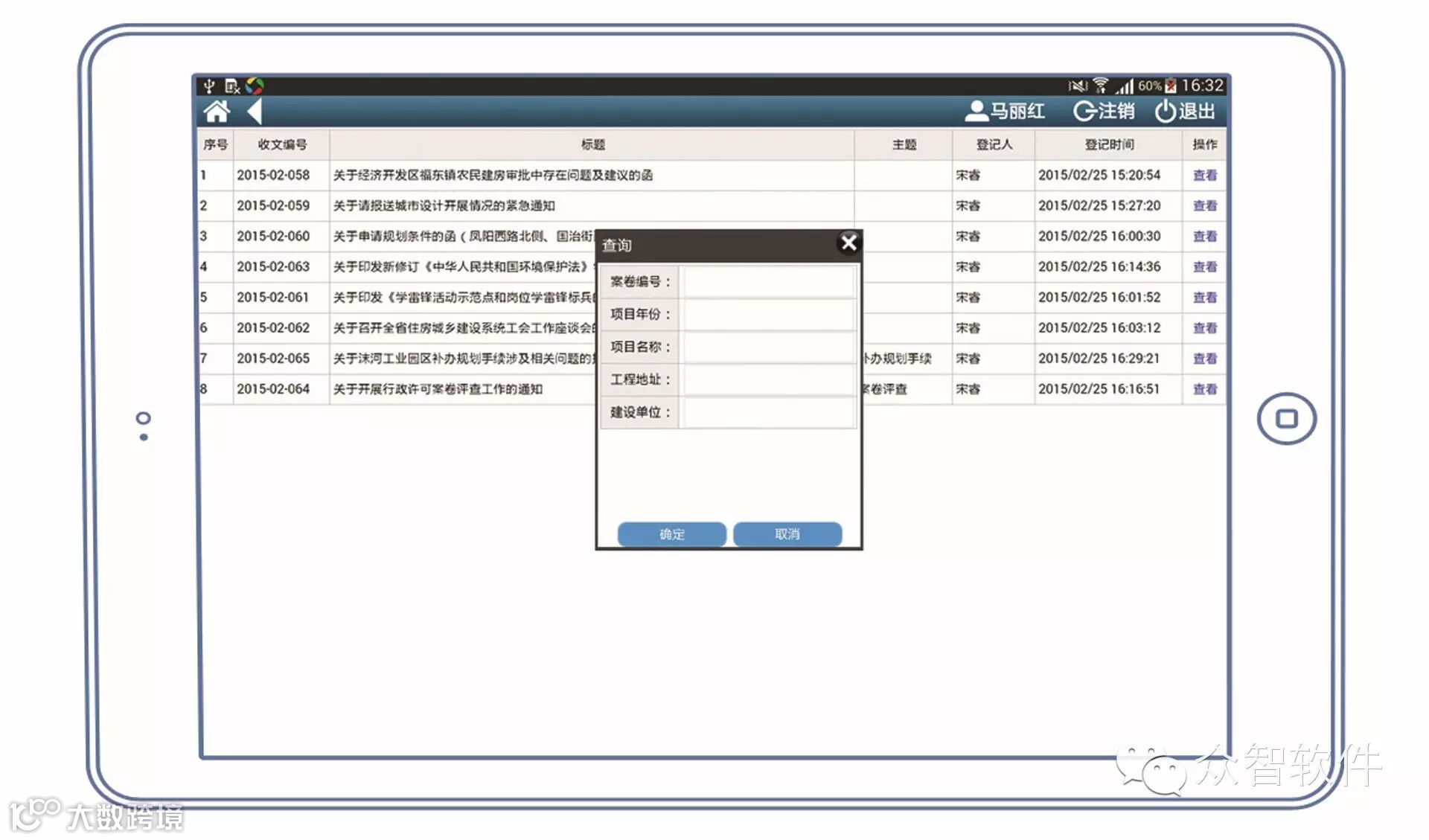Click the 确定 confirm button
Image resolution: width=1429 pixels, height=840 pixels.
671,533
